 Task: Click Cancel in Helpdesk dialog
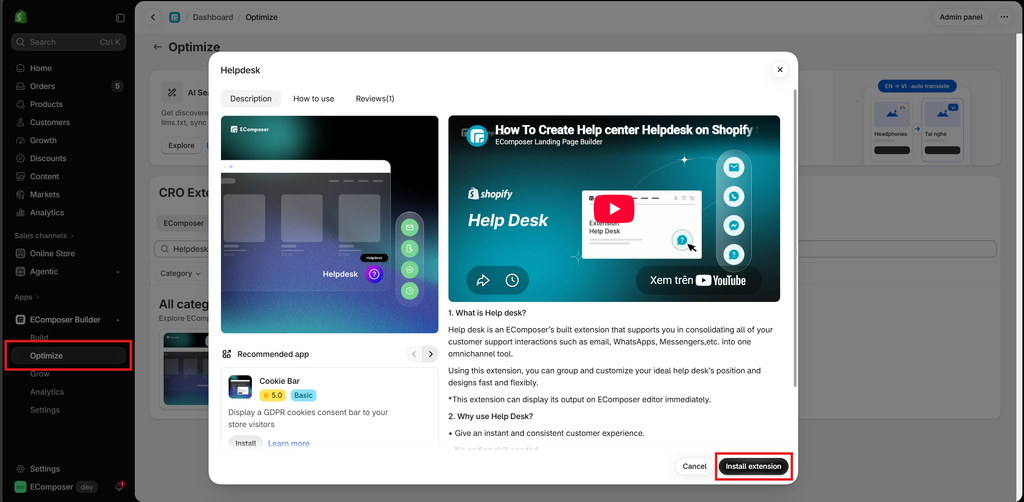[694, 466]
